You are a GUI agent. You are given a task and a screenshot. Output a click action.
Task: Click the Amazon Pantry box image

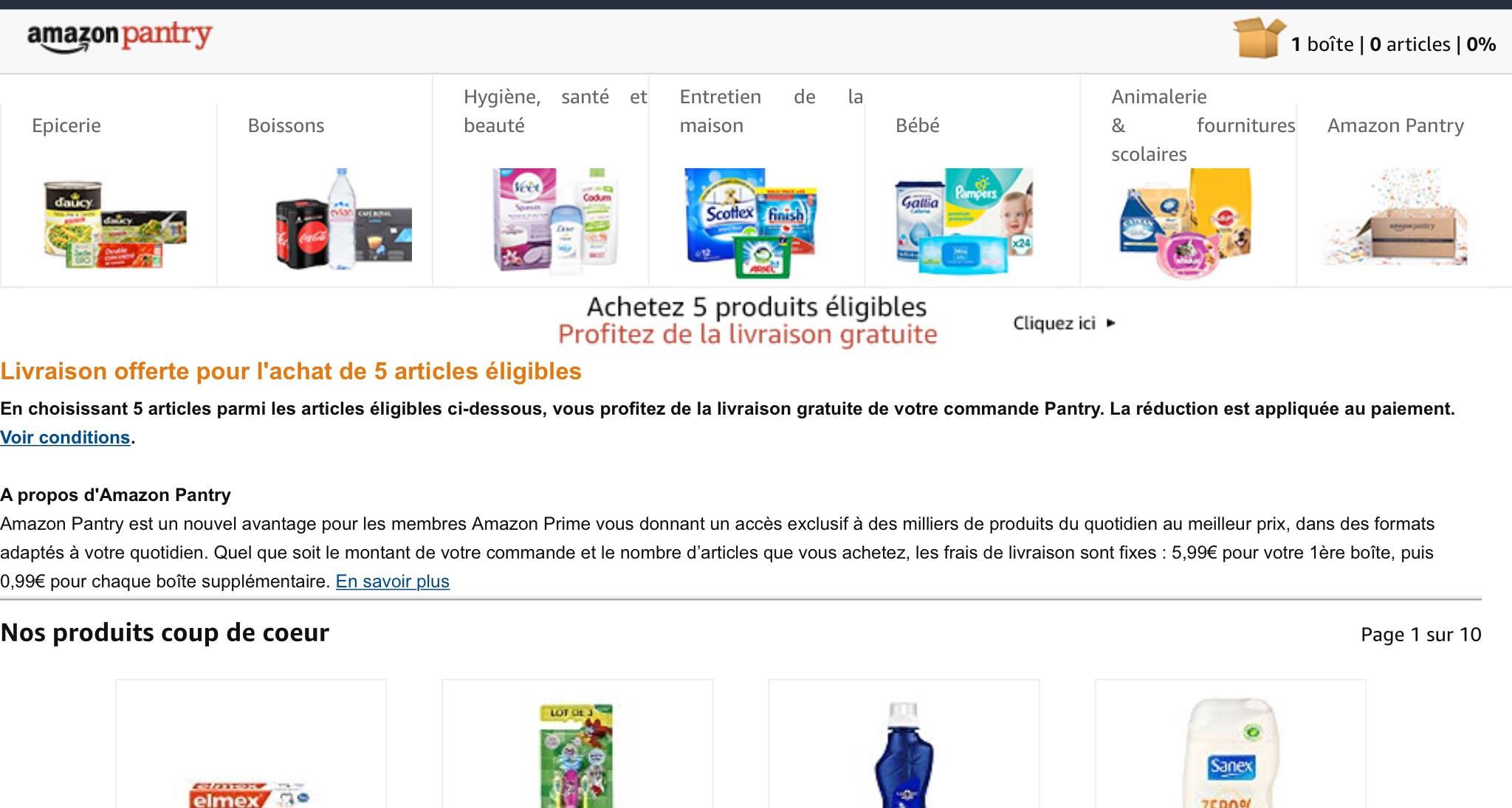point(1395,218)
